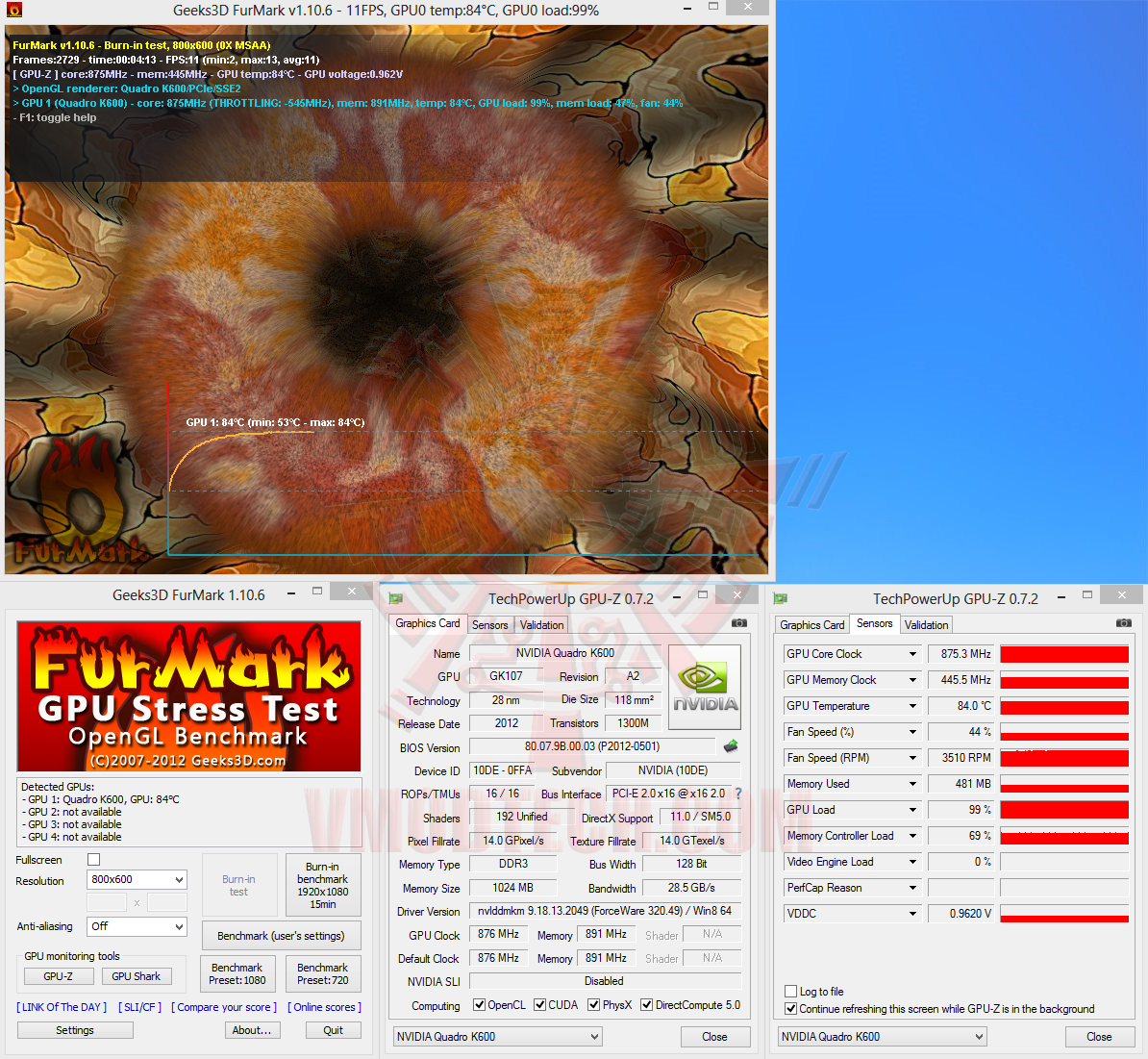The width and height of the screenshot is (1148, 1059).
Task: Click the GPU Load red graph bar
Action: pyautogui.click(x=1064, y=810)
